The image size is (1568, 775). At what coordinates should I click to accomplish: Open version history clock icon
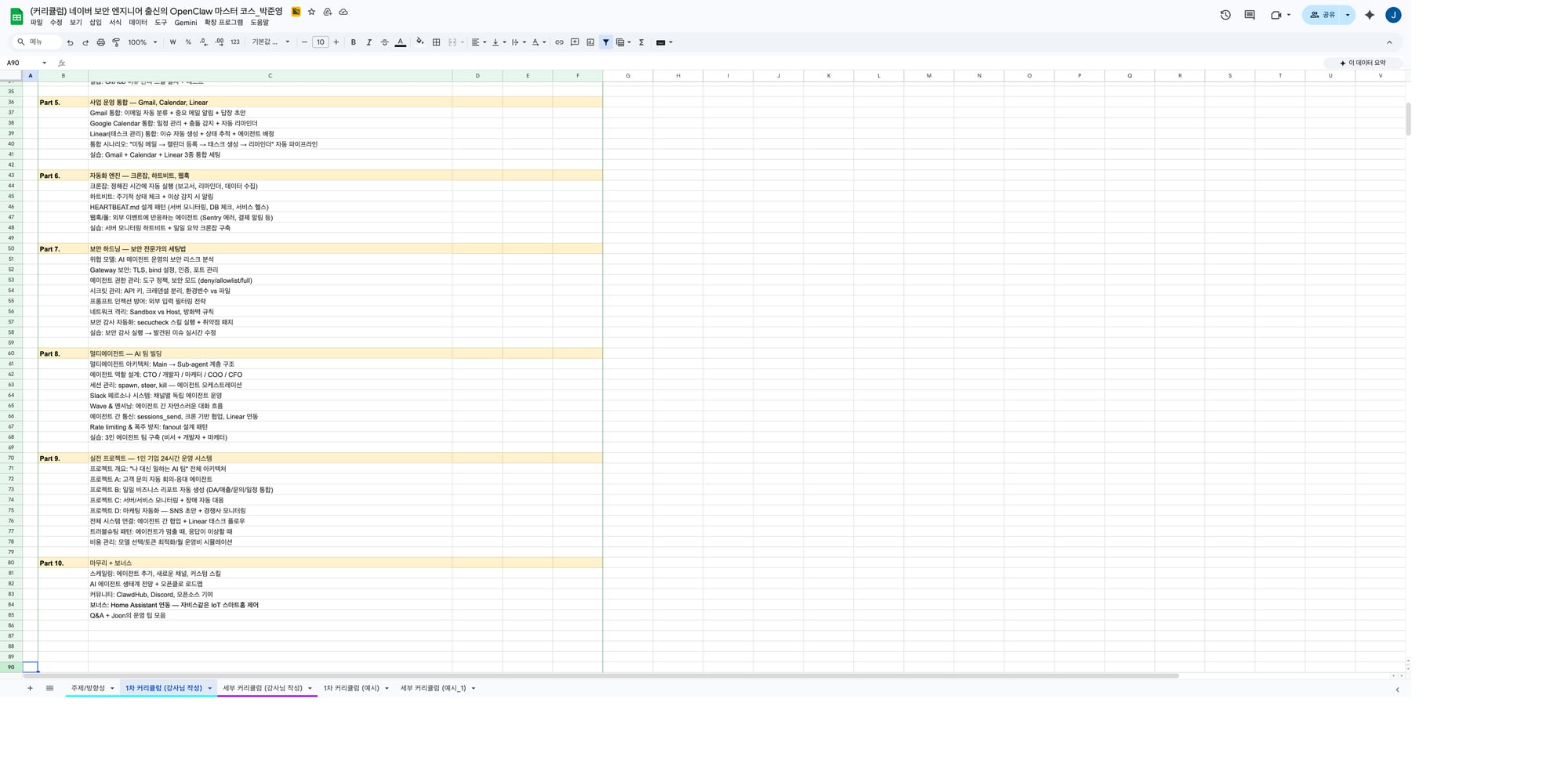pos(1225,15)
